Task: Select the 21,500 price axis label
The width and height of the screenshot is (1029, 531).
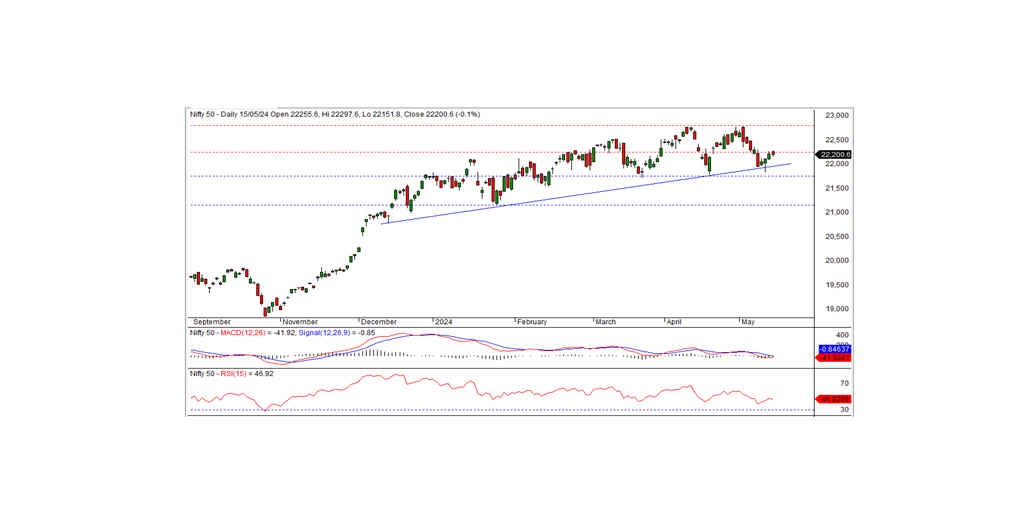Action: tap(838, 188)
